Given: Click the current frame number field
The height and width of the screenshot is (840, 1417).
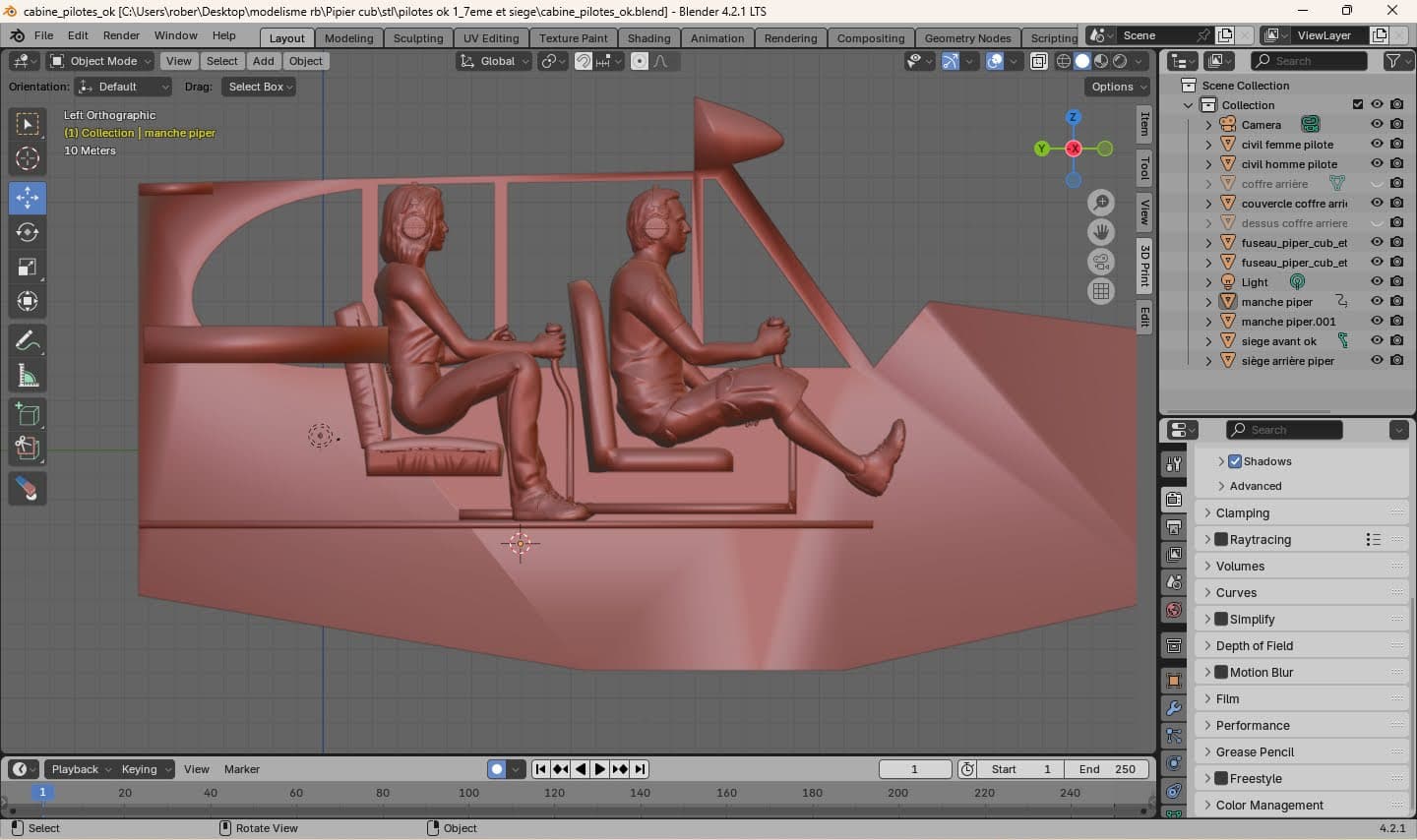Looking at the screenshot, I should (915, 769).
